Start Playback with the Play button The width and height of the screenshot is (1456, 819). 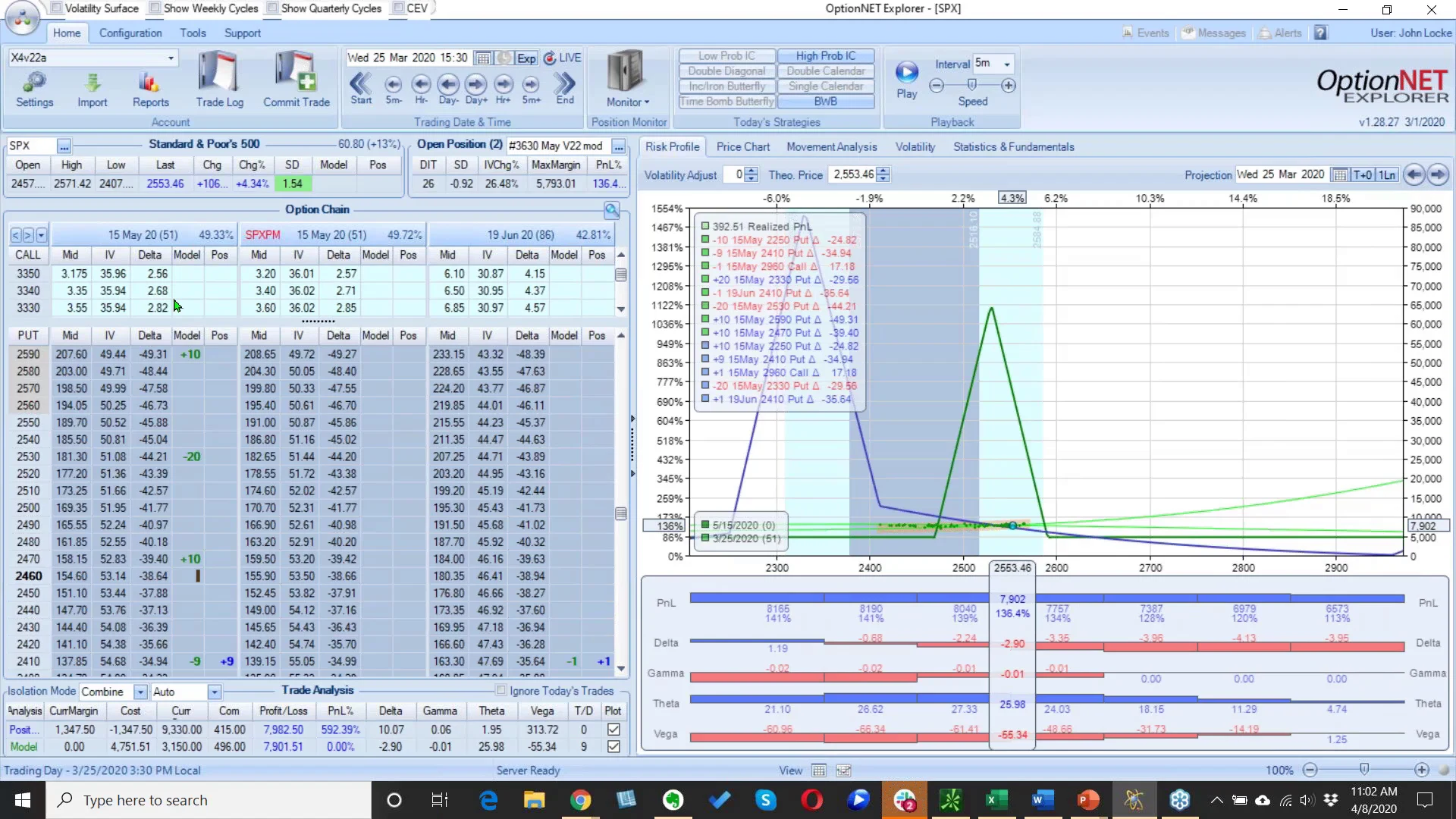(x=906, y=79)
